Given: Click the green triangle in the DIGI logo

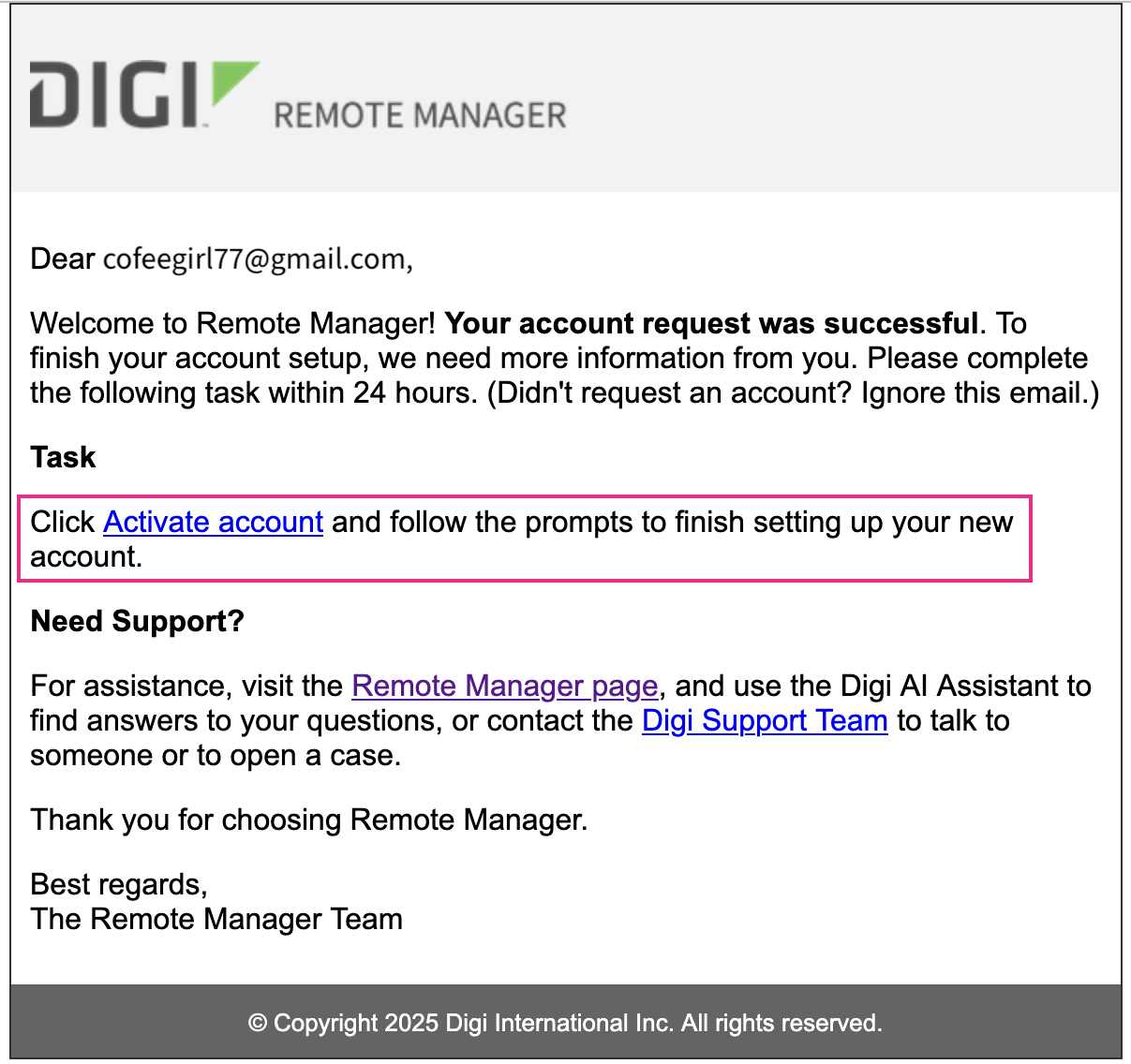Looking at the screenshot, I should [x=231, y=83].
